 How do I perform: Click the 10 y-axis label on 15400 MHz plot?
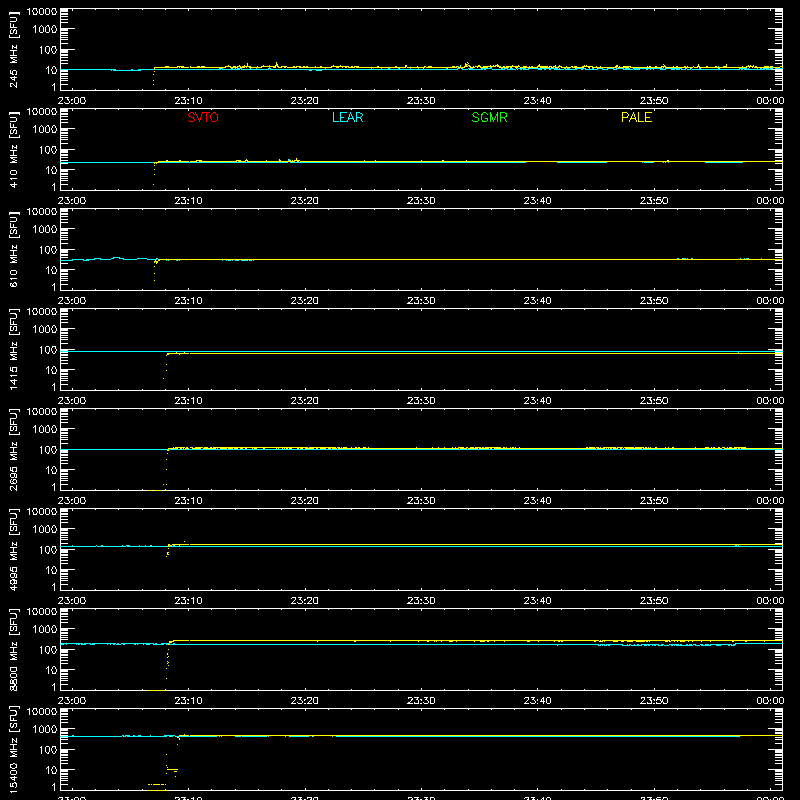[x=51, y=770]
